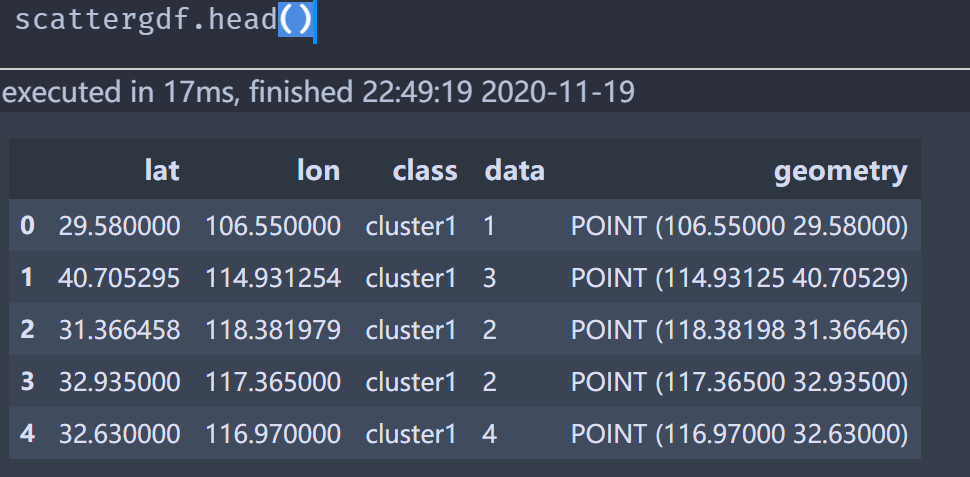Click the class column header

tap(424, 171)
